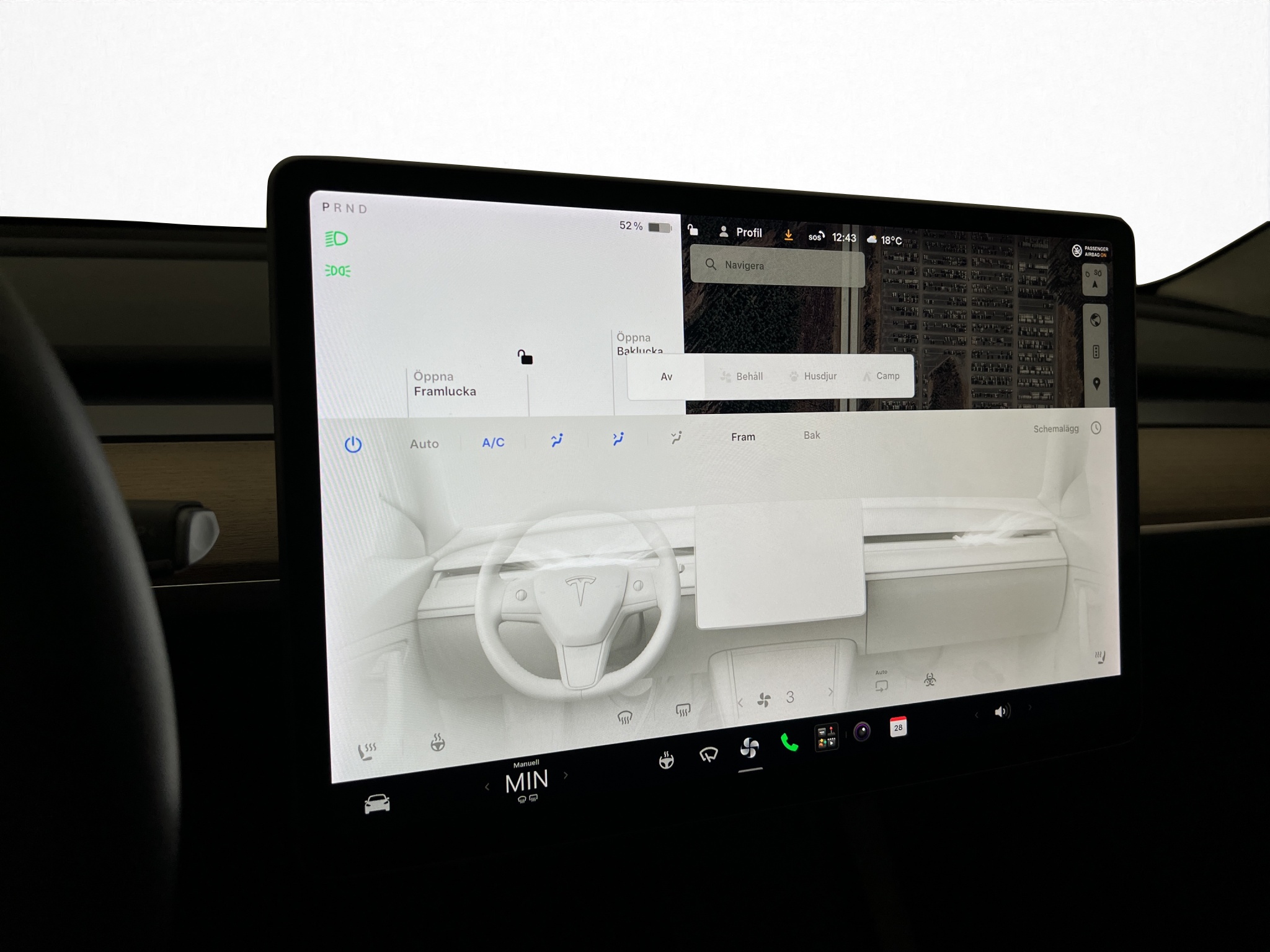Switch to the Bak tab

point(812,435)
